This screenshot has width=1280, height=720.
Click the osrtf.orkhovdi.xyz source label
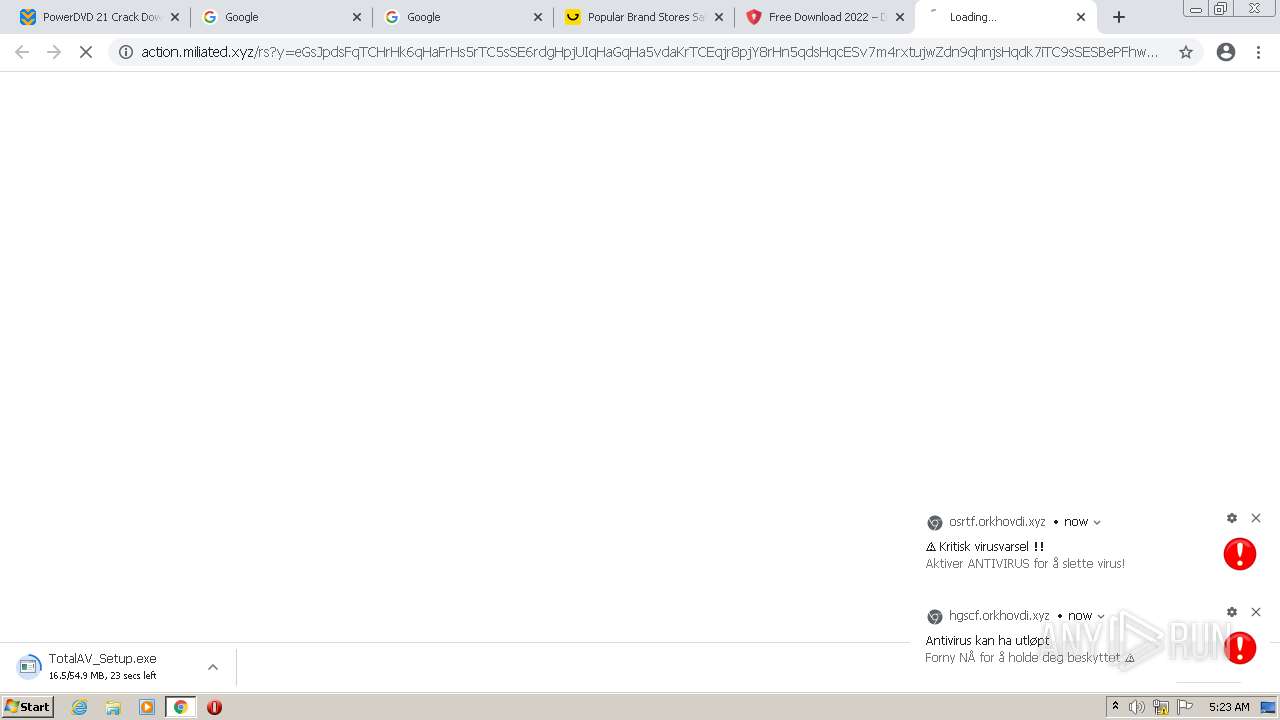tap(997, 522)
